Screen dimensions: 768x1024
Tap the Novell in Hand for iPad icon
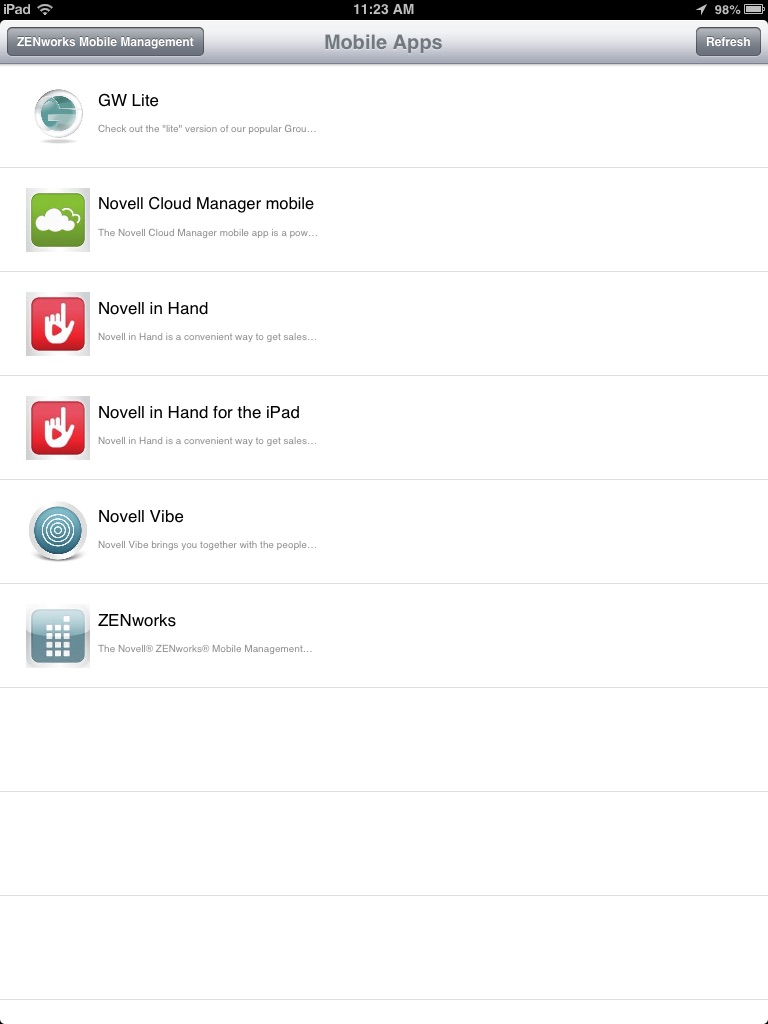(x=57, y=428)
